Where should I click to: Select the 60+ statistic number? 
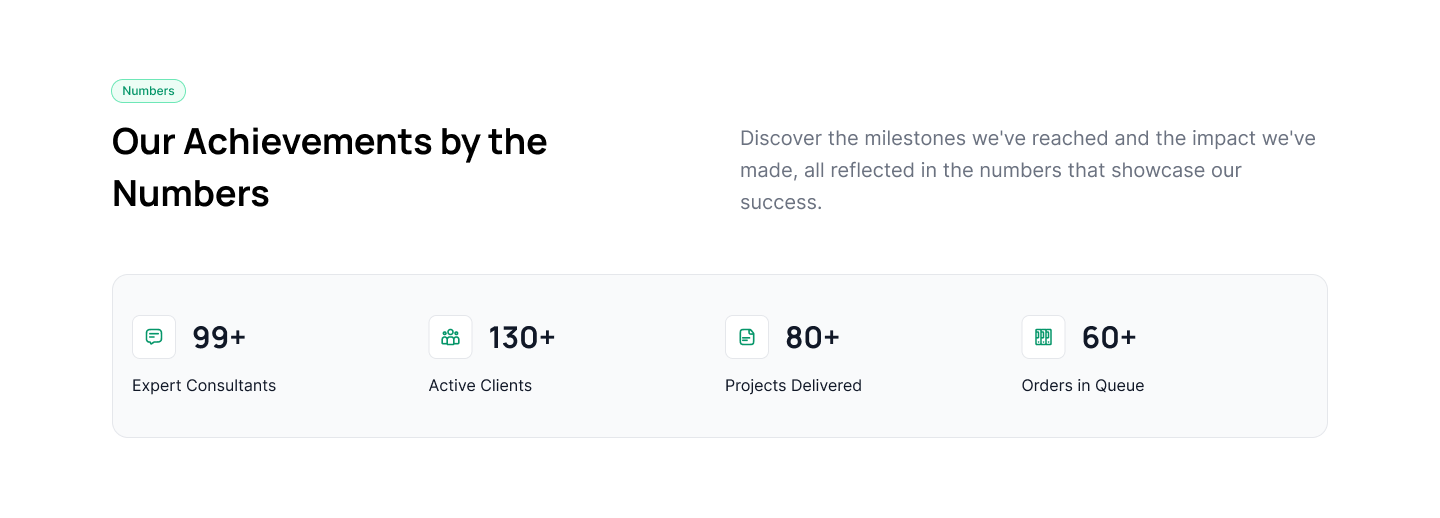1109,338
